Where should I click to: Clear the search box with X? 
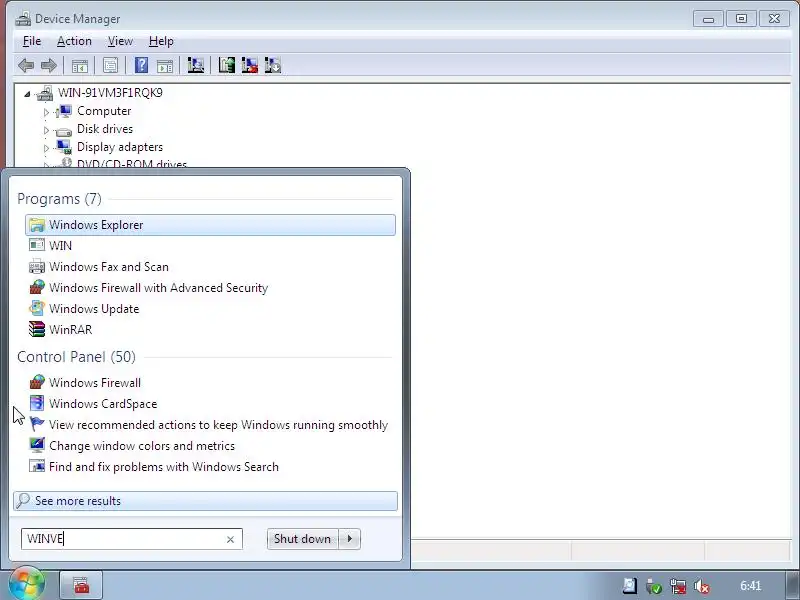pos(230,539)
